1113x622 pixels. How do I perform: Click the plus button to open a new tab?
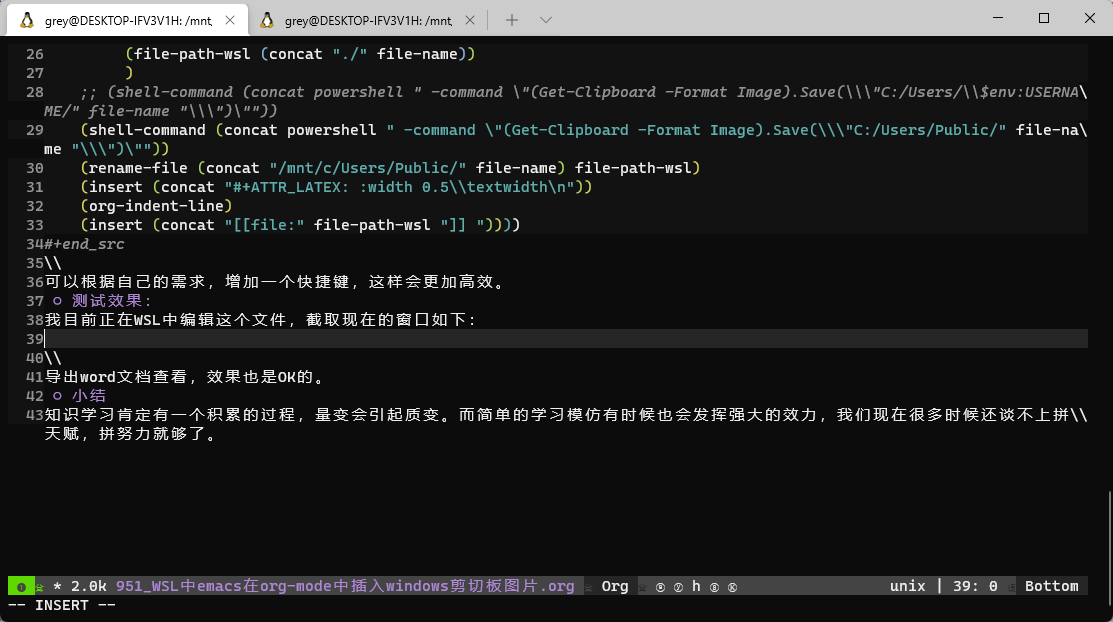pyautogui.click(x=510, y=19)
